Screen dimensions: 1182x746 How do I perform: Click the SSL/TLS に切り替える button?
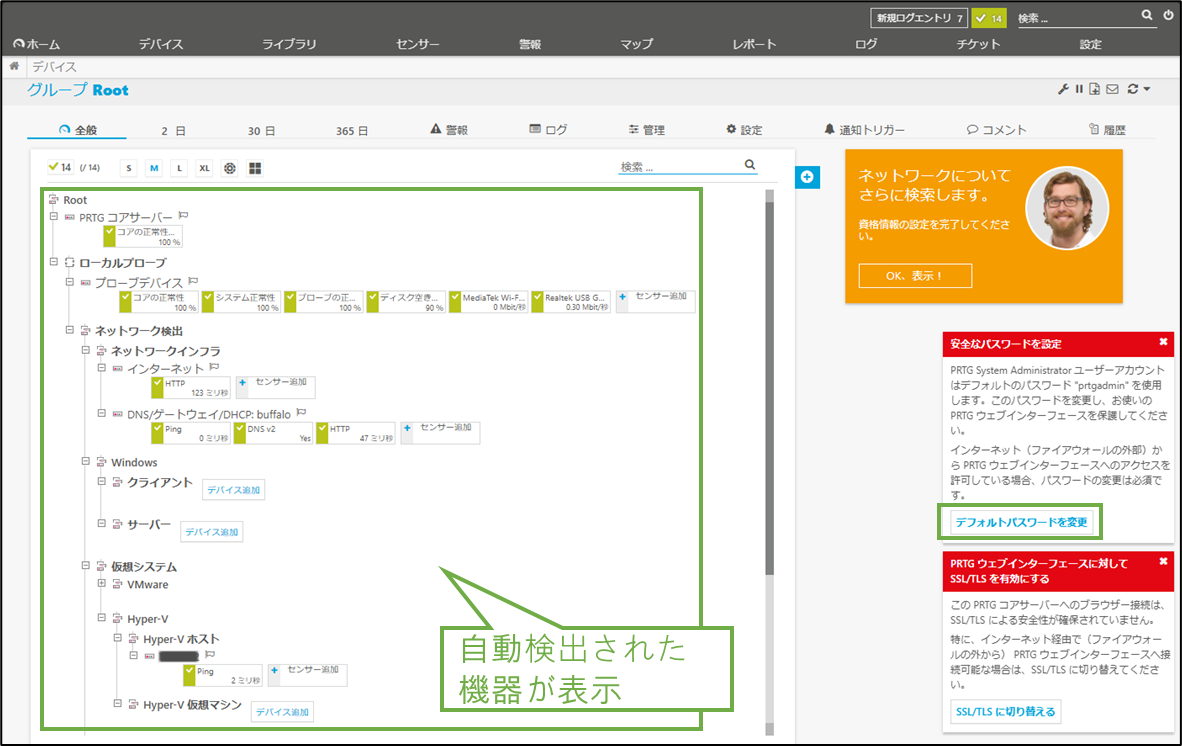tap(1004, 711)
